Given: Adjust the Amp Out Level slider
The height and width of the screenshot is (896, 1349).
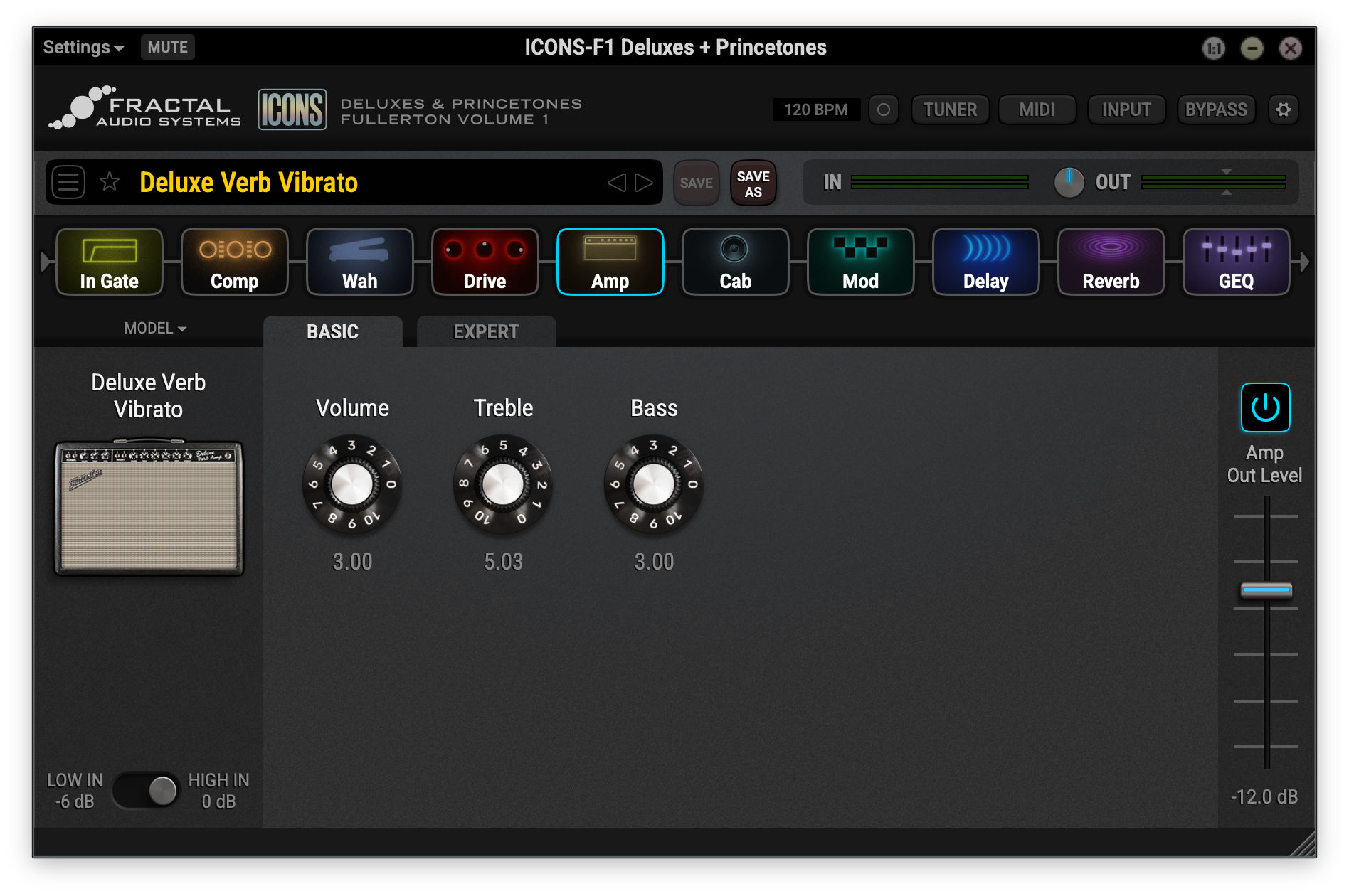Looking at the screenshot, I should [1265, 590].
